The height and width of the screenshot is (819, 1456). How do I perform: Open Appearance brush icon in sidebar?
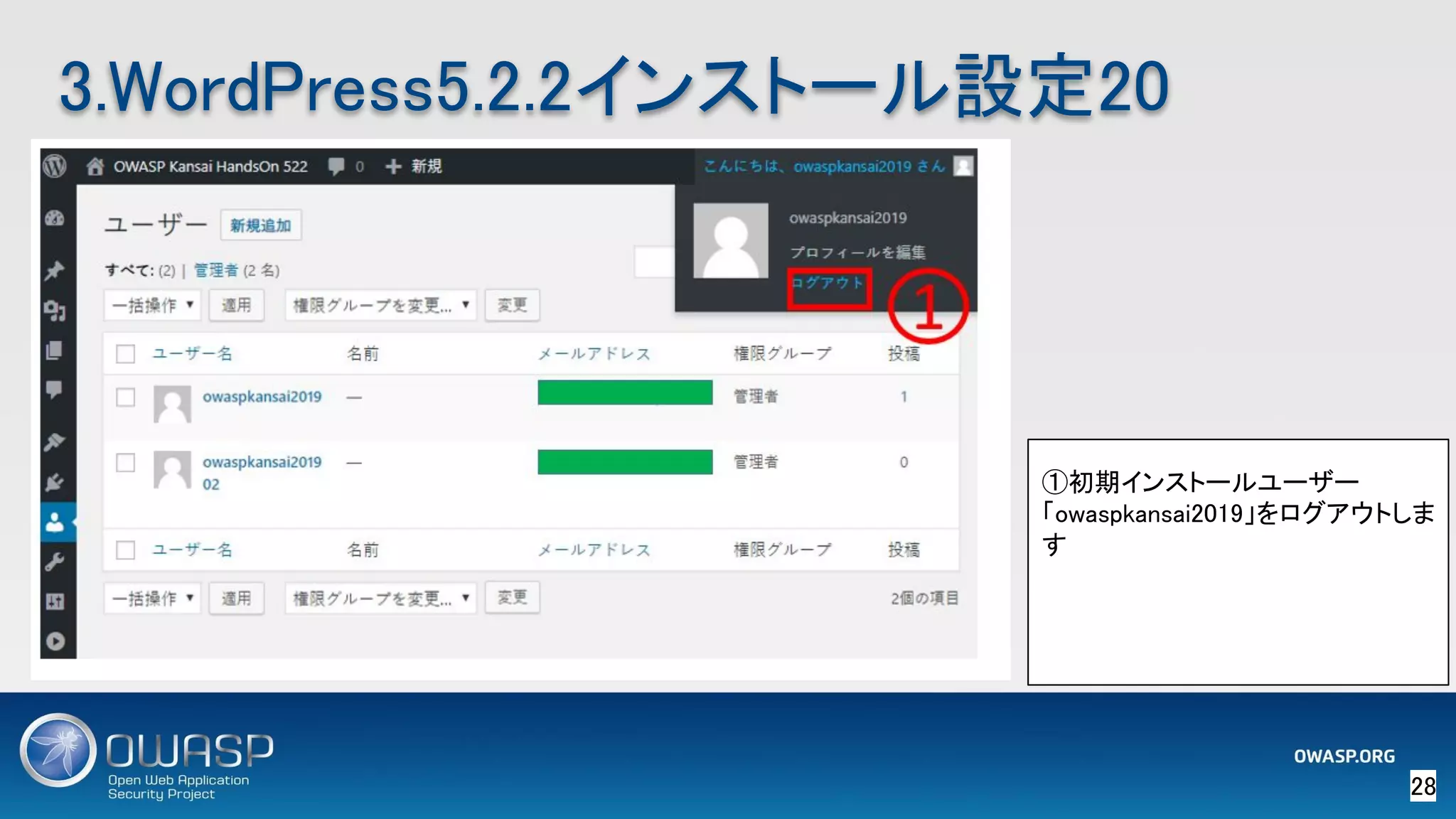tap(55, 441)
